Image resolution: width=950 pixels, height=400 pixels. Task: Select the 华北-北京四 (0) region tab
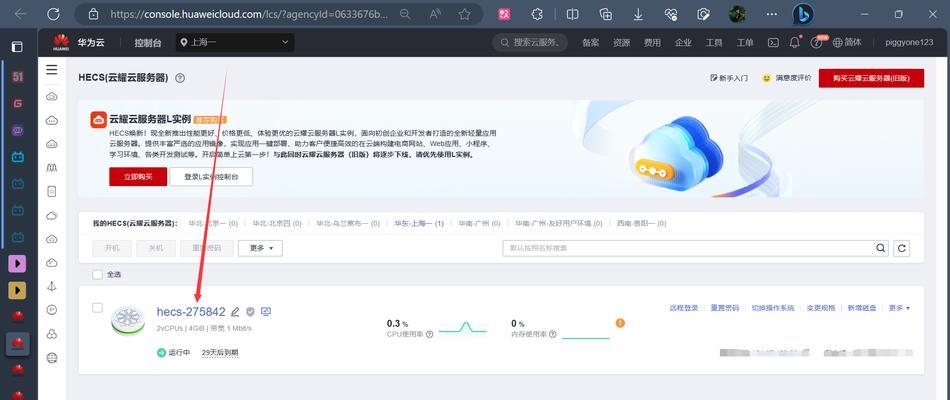277,223
